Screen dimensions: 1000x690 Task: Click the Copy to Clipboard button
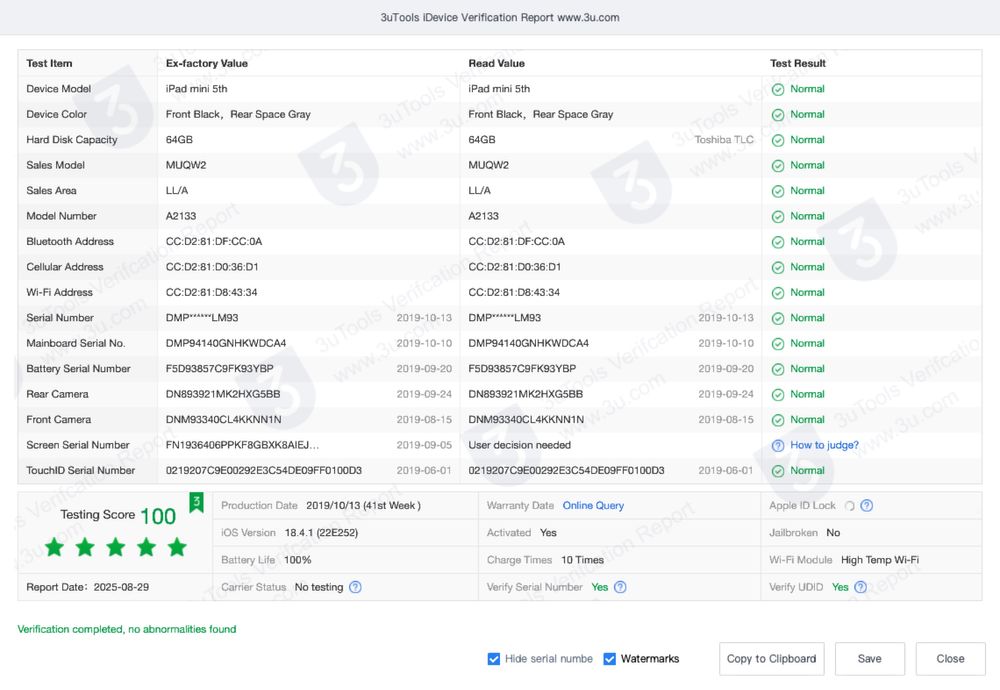pos(771,659)
